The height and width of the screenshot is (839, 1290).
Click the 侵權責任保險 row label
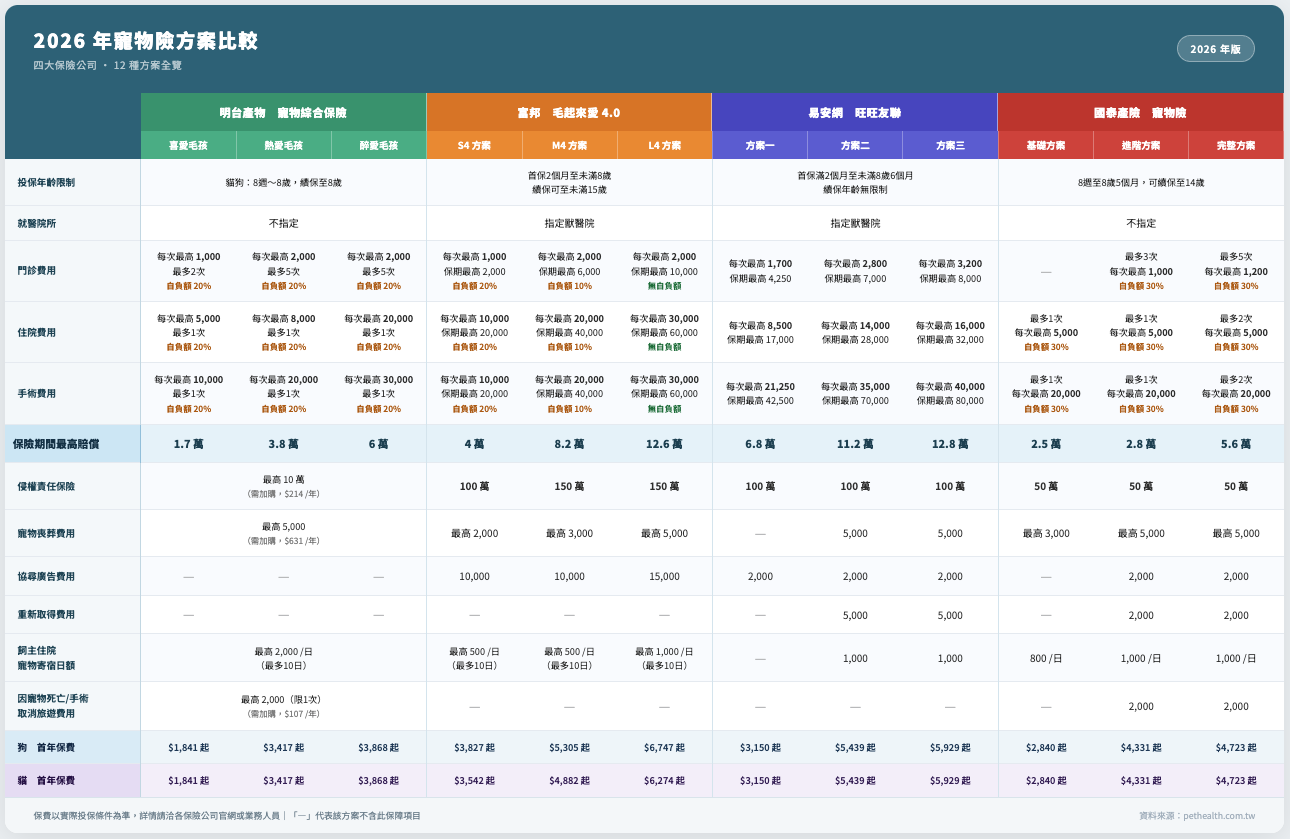point(46,487)
